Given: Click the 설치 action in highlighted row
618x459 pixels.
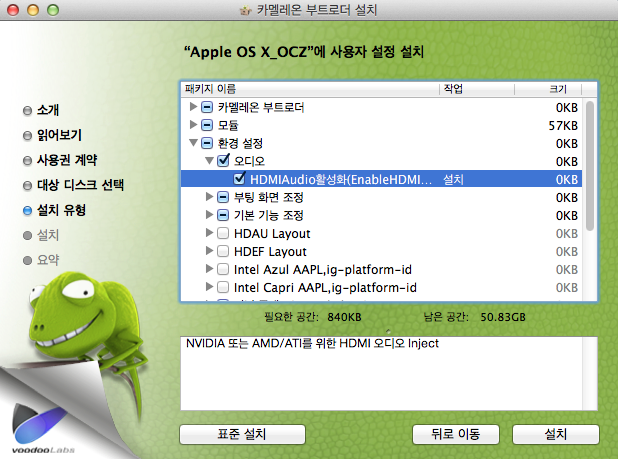Looking at the screenshot, I should (x=453, y=179).
